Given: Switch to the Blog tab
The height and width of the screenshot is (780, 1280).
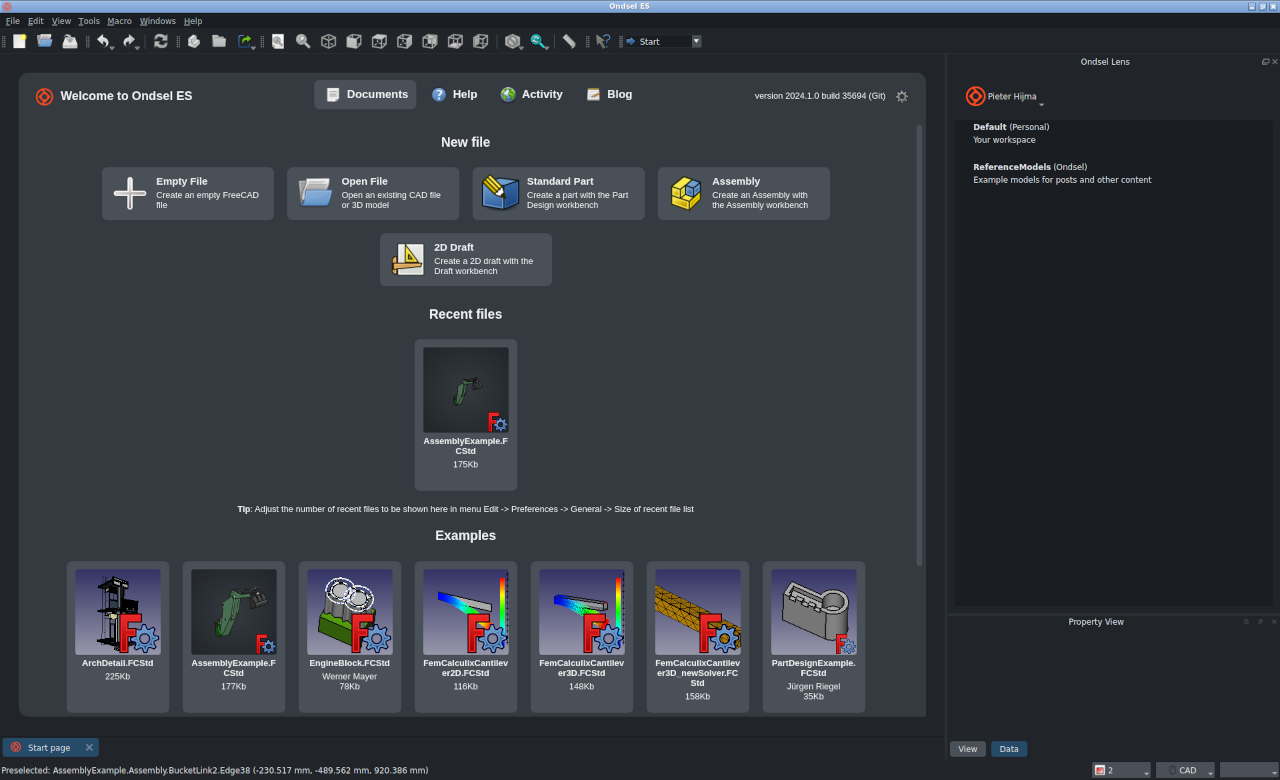Looking at the screenshot, I should point(609,94).
